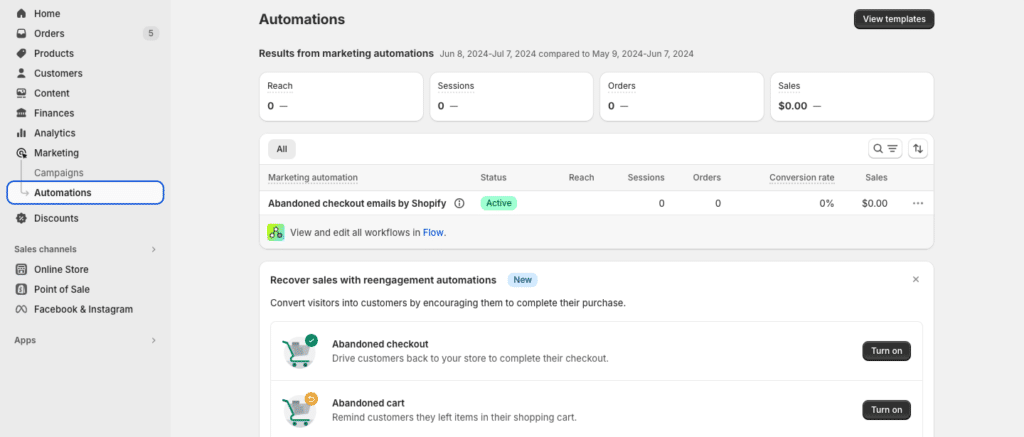Screen dimensions: 1024x437
Task: Click the Reach metric card
Action: [341, 97]
